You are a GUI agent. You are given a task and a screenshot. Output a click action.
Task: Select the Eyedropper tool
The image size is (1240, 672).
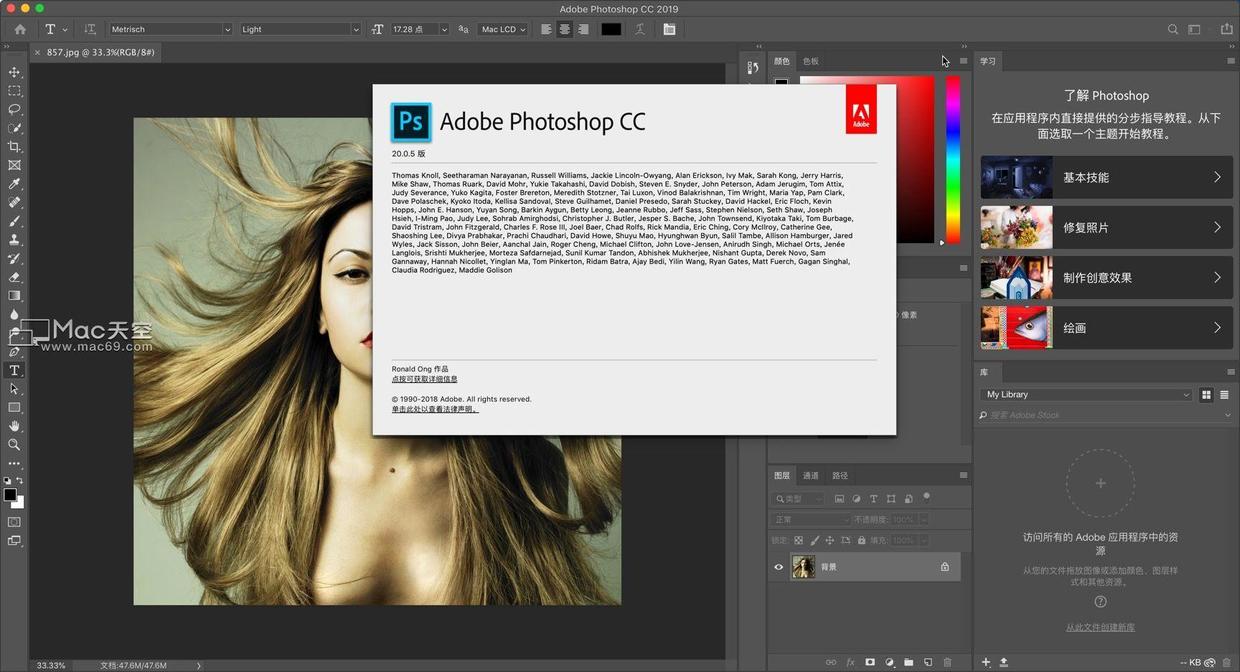tap(14, 184)
